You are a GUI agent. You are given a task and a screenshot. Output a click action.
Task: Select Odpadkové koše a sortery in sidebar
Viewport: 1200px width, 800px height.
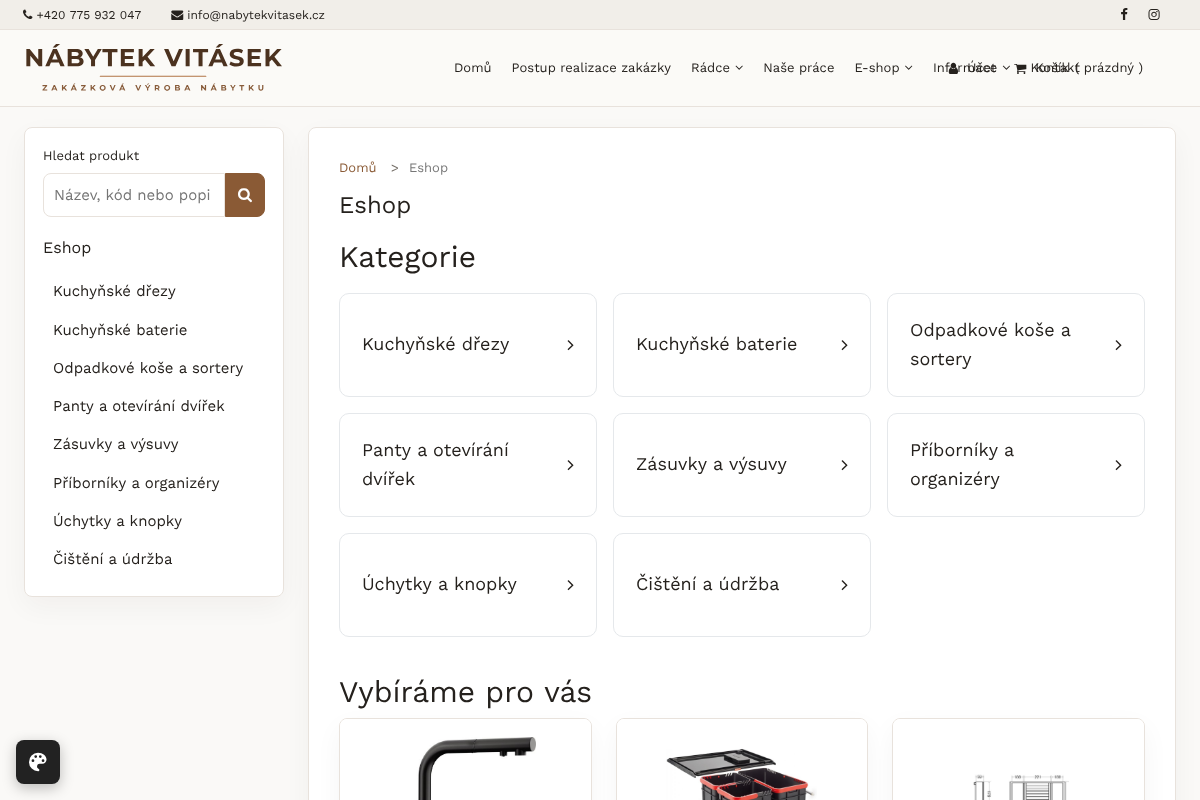click(148, 368)
